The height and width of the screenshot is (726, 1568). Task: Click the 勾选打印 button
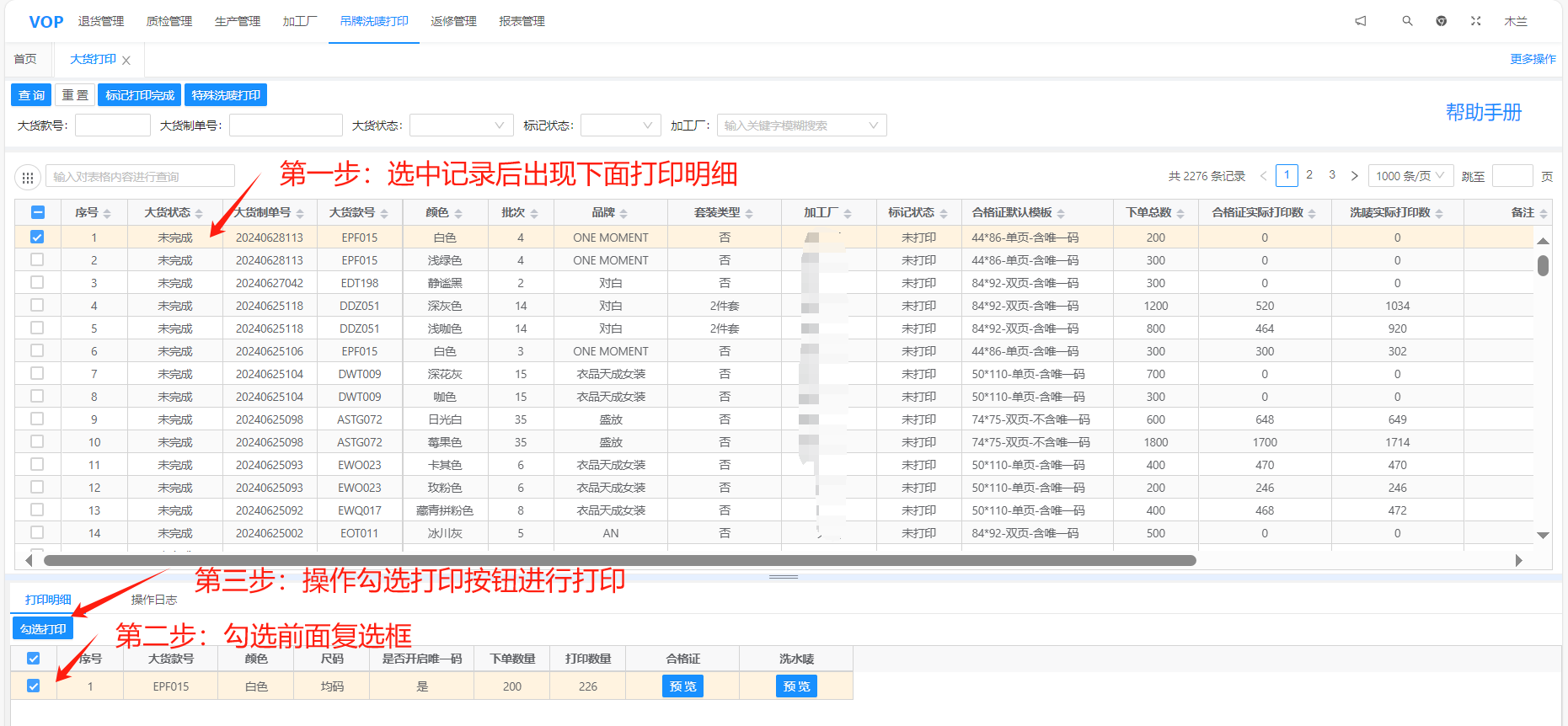tap(43, 629)
